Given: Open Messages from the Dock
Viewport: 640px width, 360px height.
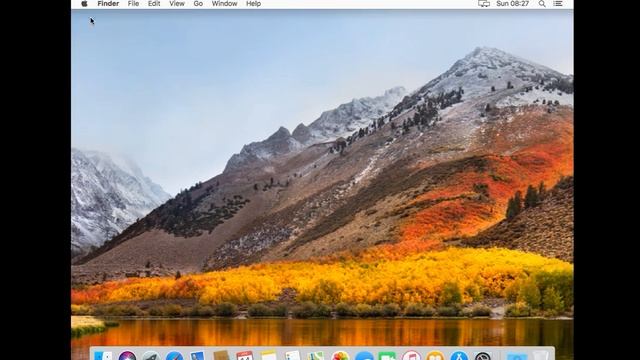Looking at the screenshot, I should (x=364, y=356).
